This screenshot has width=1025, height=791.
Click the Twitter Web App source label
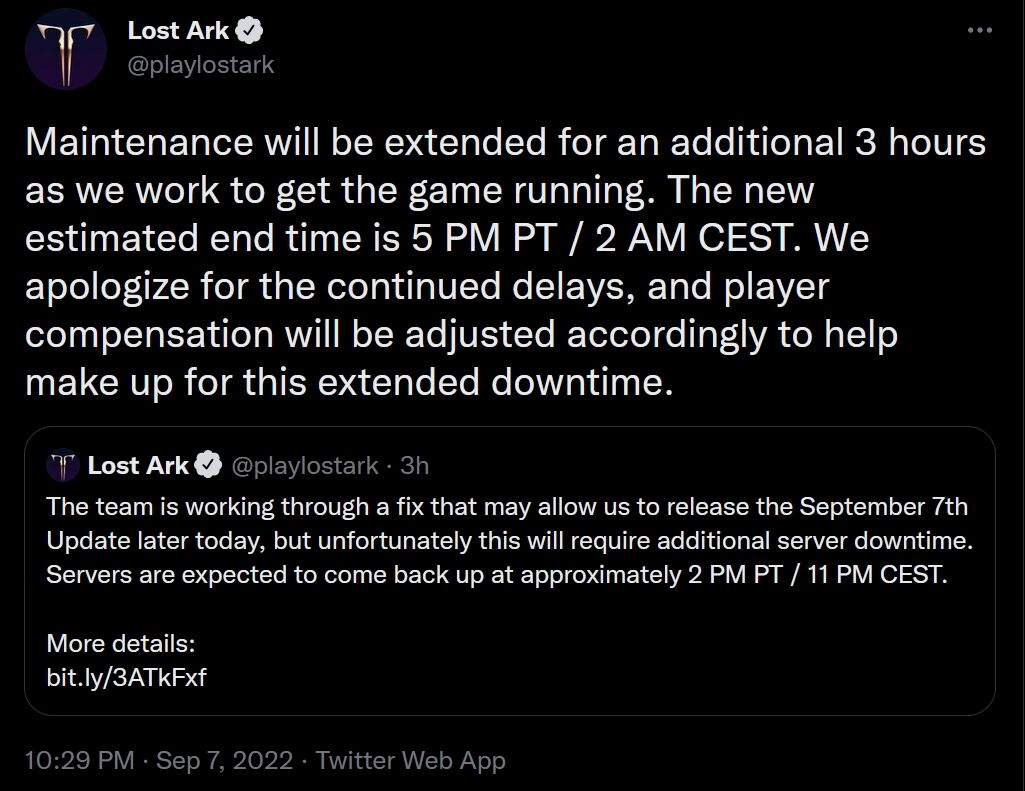pyautogui.click(x=410, y=760)
